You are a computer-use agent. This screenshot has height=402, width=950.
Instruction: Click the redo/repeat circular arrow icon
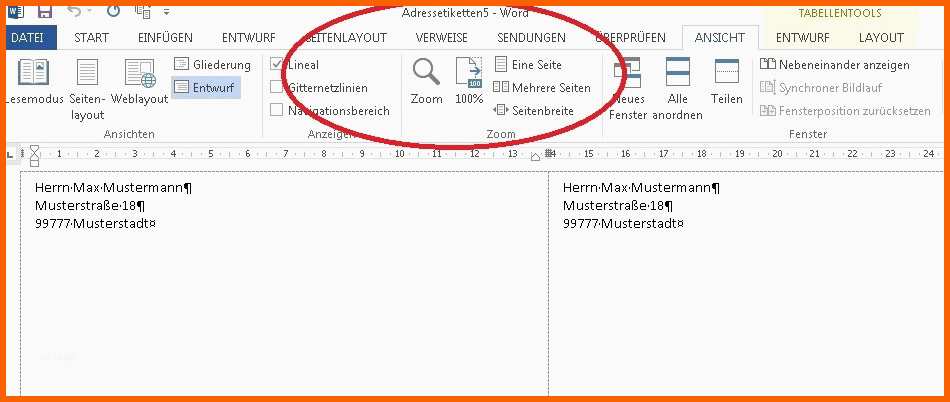[113, 11]
